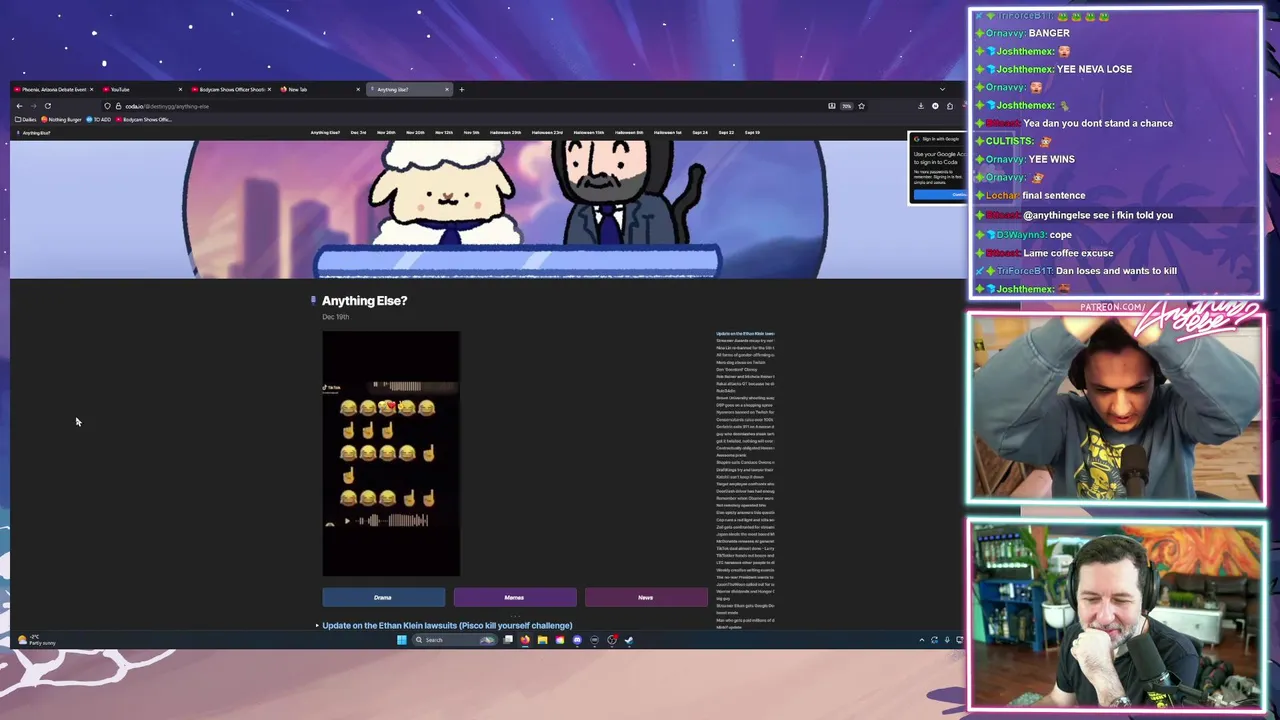Open the Bodycam Shows Officer Shooting tab

tap(232, 90)
